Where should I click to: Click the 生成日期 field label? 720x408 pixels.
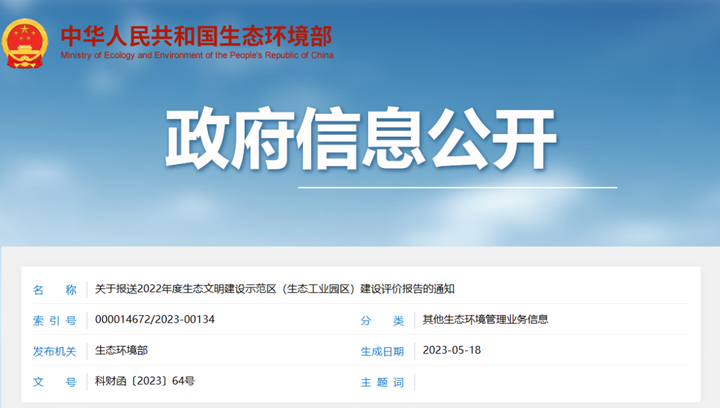tap(382, 351)
